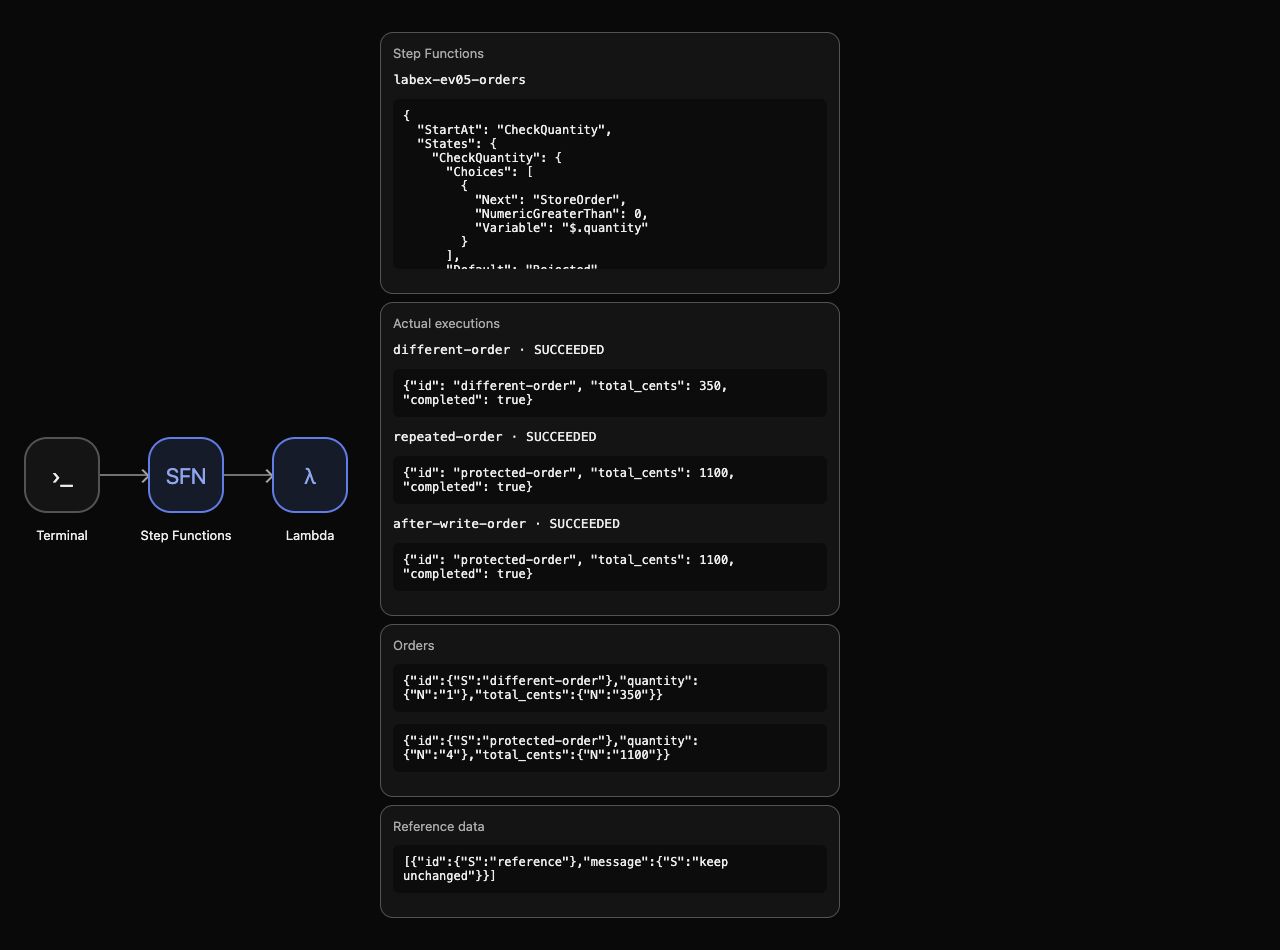Screen dimensions: 1280x950
Task: Click the Orders item with id "protected-order"
Action: [x=610, y=748]
